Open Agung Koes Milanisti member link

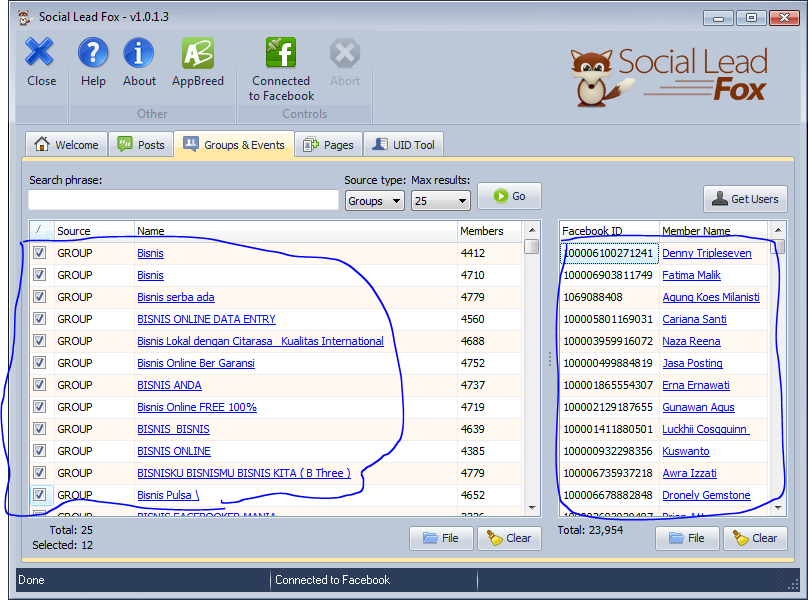[x=711, y=297]
